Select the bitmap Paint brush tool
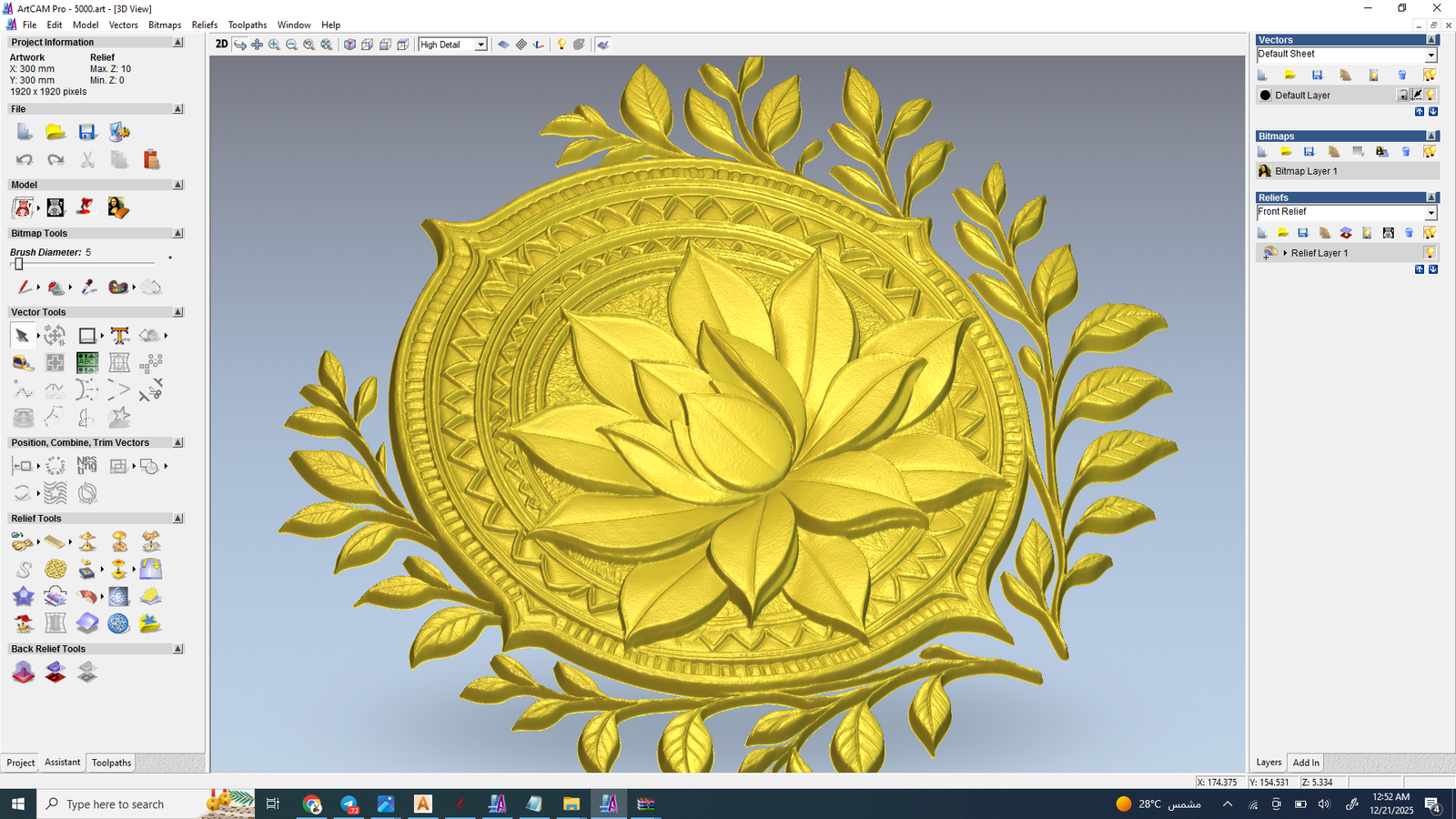 click(x=24, y=288)
